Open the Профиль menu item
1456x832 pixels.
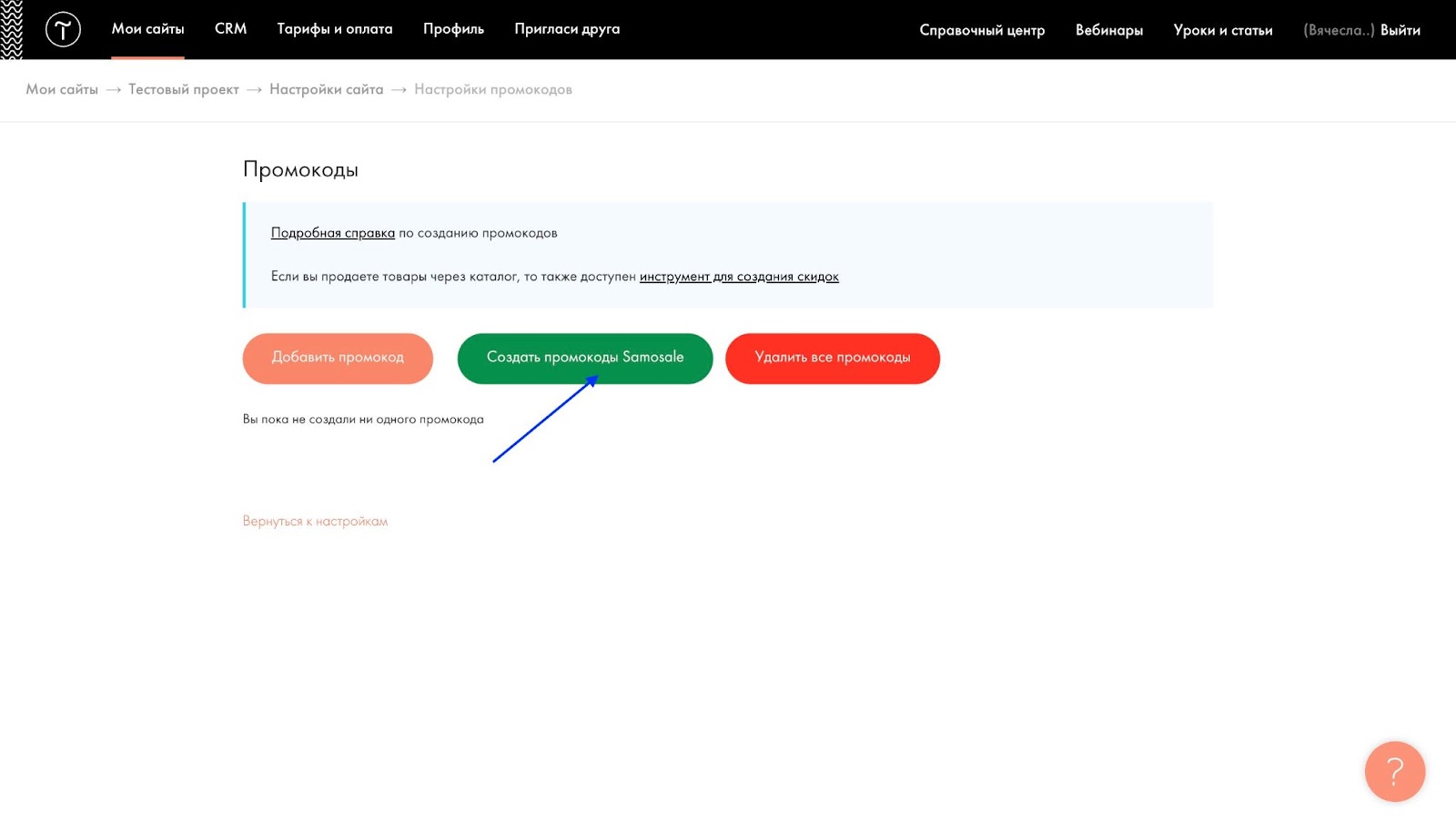pyautogui.click(x=453, y=29)
